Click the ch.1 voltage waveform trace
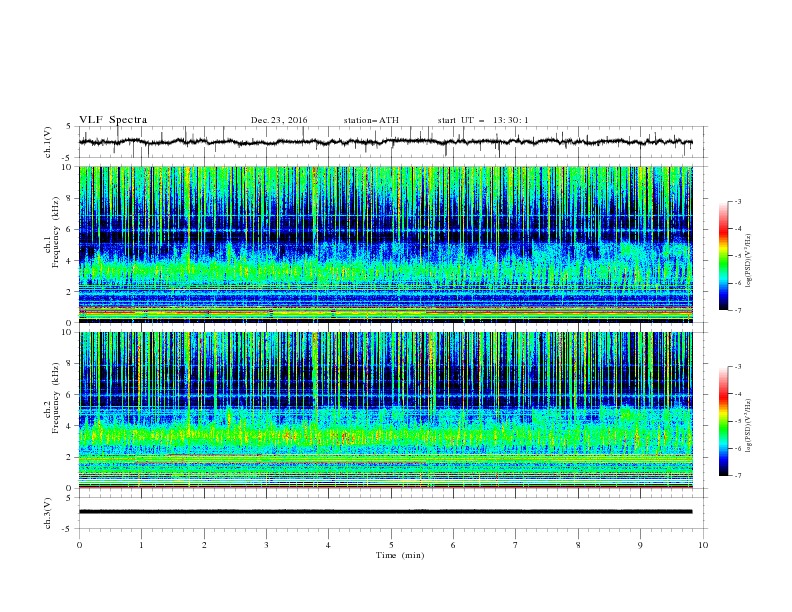The height and width of the screenshot is (612, 792). pyautogui.click(x=385, y=142)
